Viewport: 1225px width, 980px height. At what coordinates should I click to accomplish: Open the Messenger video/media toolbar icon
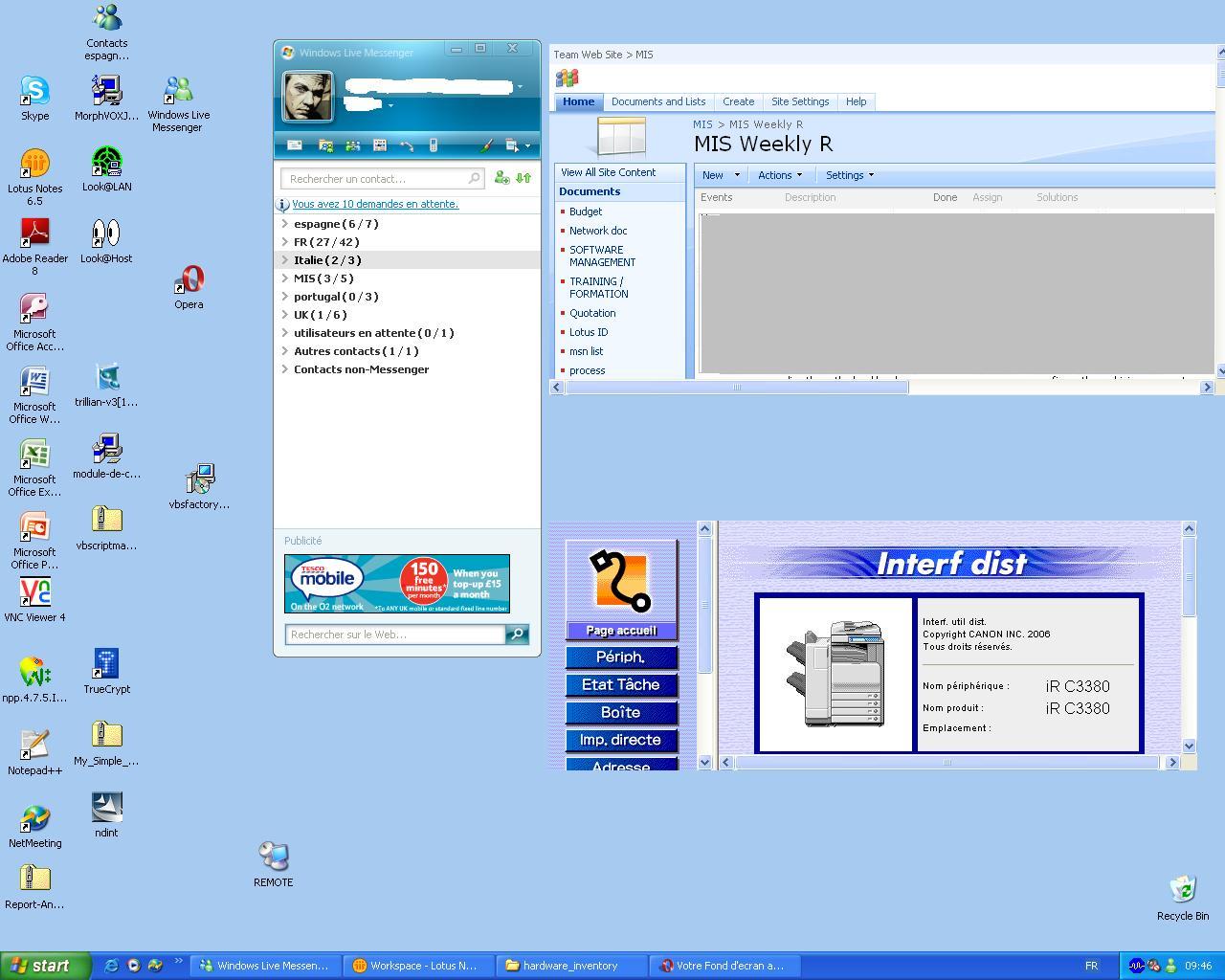point(380,145)
